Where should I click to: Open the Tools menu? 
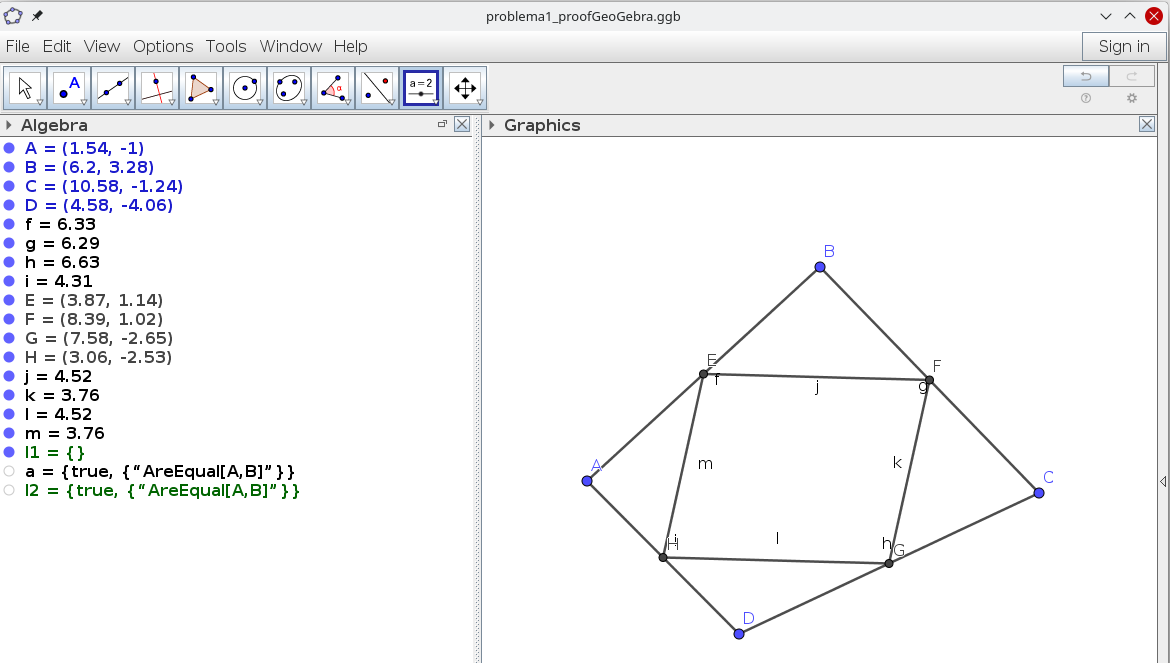[226, 46]
